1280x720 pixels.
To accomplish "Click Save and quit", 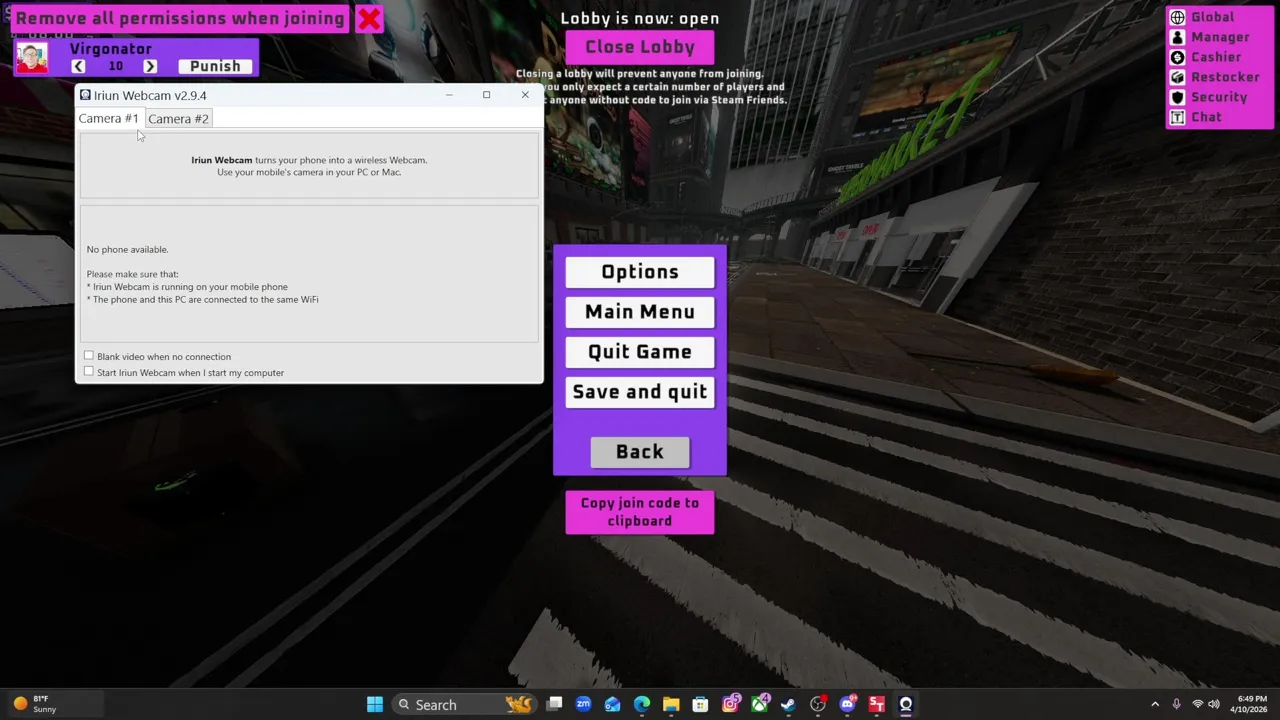I will point(640,392).
